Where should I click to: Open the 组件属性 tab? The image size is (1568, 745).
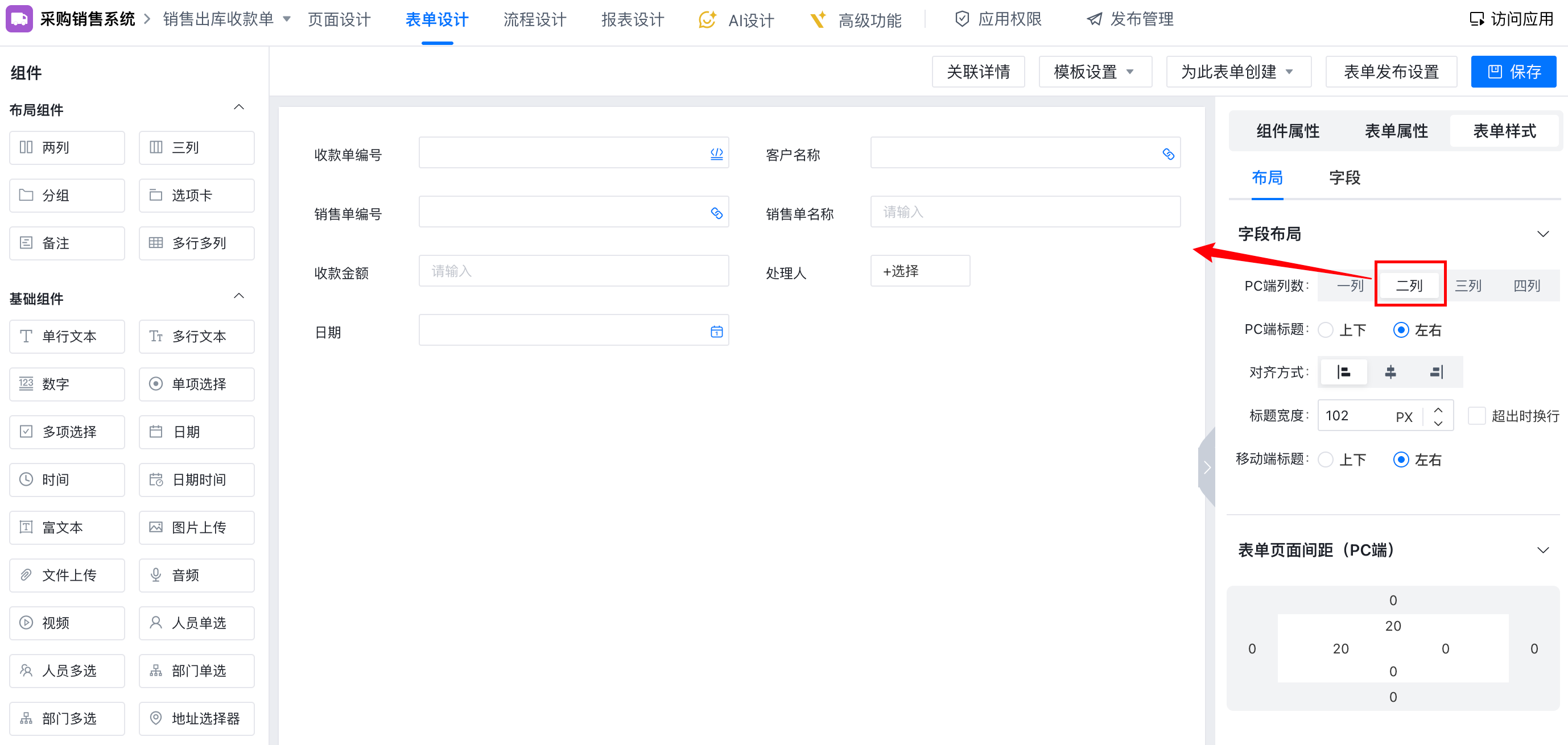1288,131
